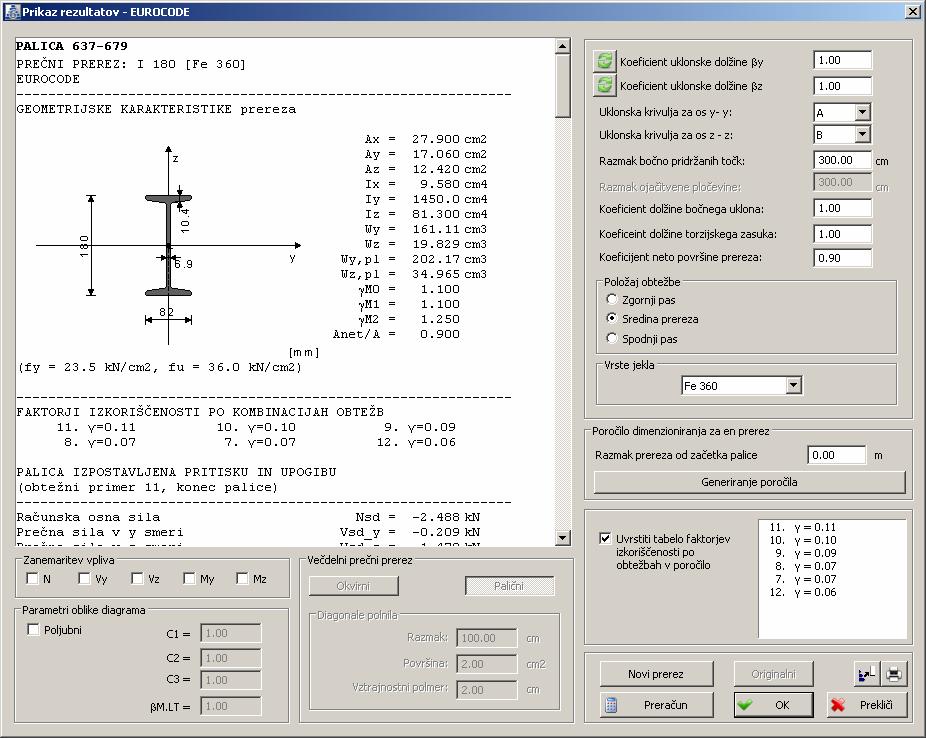Enable the Vz neglect checkbox
This screenshot has height=738, width=926.
137,579
